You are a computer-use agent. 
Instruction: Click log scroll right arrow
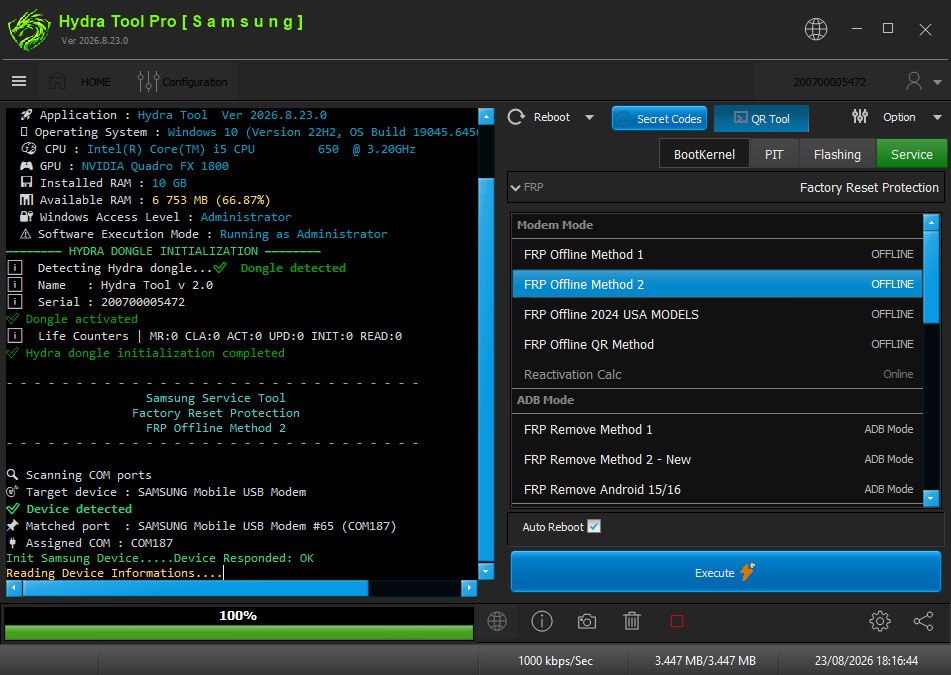click(x=468, y=588)
